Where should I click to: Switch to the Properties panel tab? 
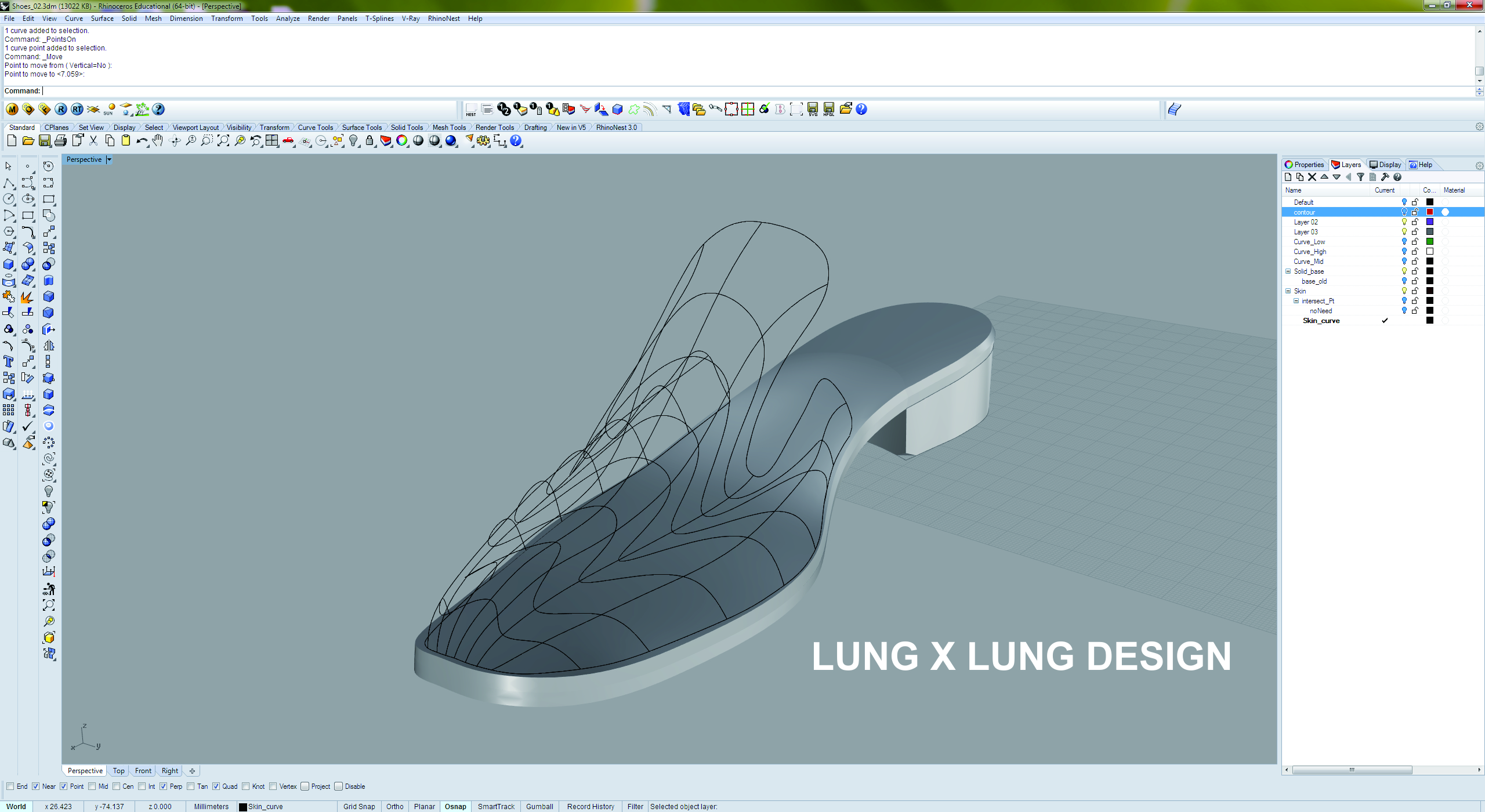(1305, 165)
